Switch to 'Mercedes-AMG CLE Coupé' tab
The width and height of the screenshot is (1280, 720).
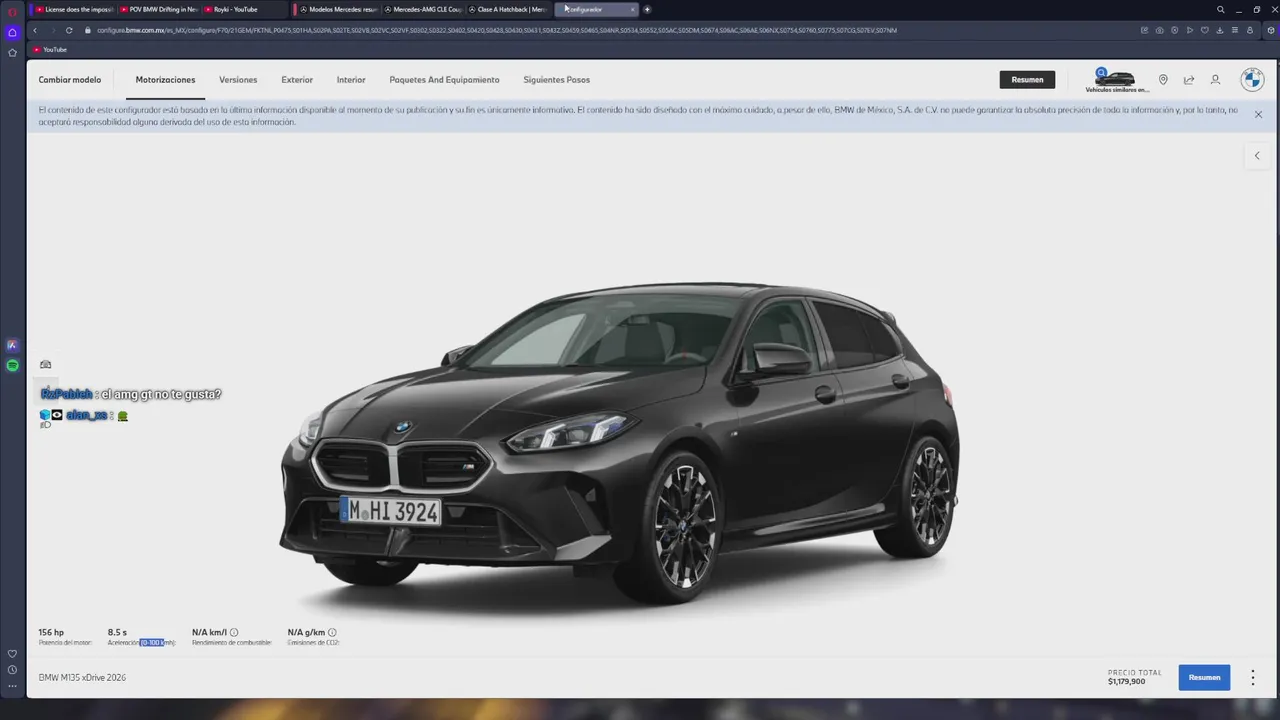(423, 10)
